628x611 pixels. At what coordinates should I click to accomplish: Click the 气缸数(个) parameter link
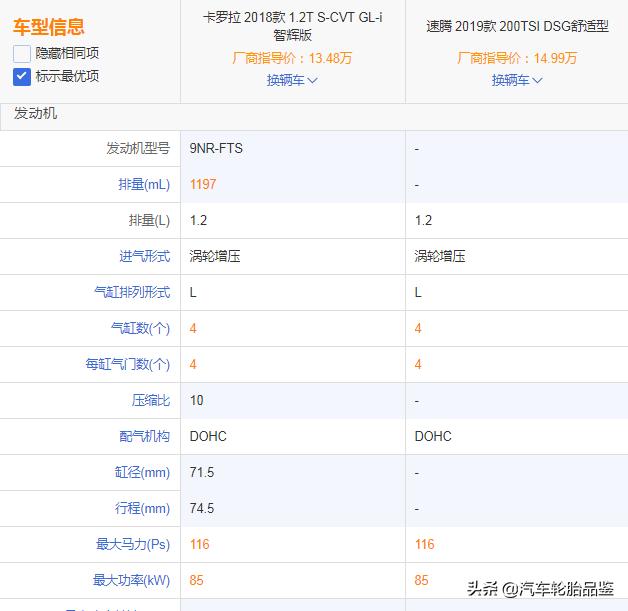[x=141, y=328]
